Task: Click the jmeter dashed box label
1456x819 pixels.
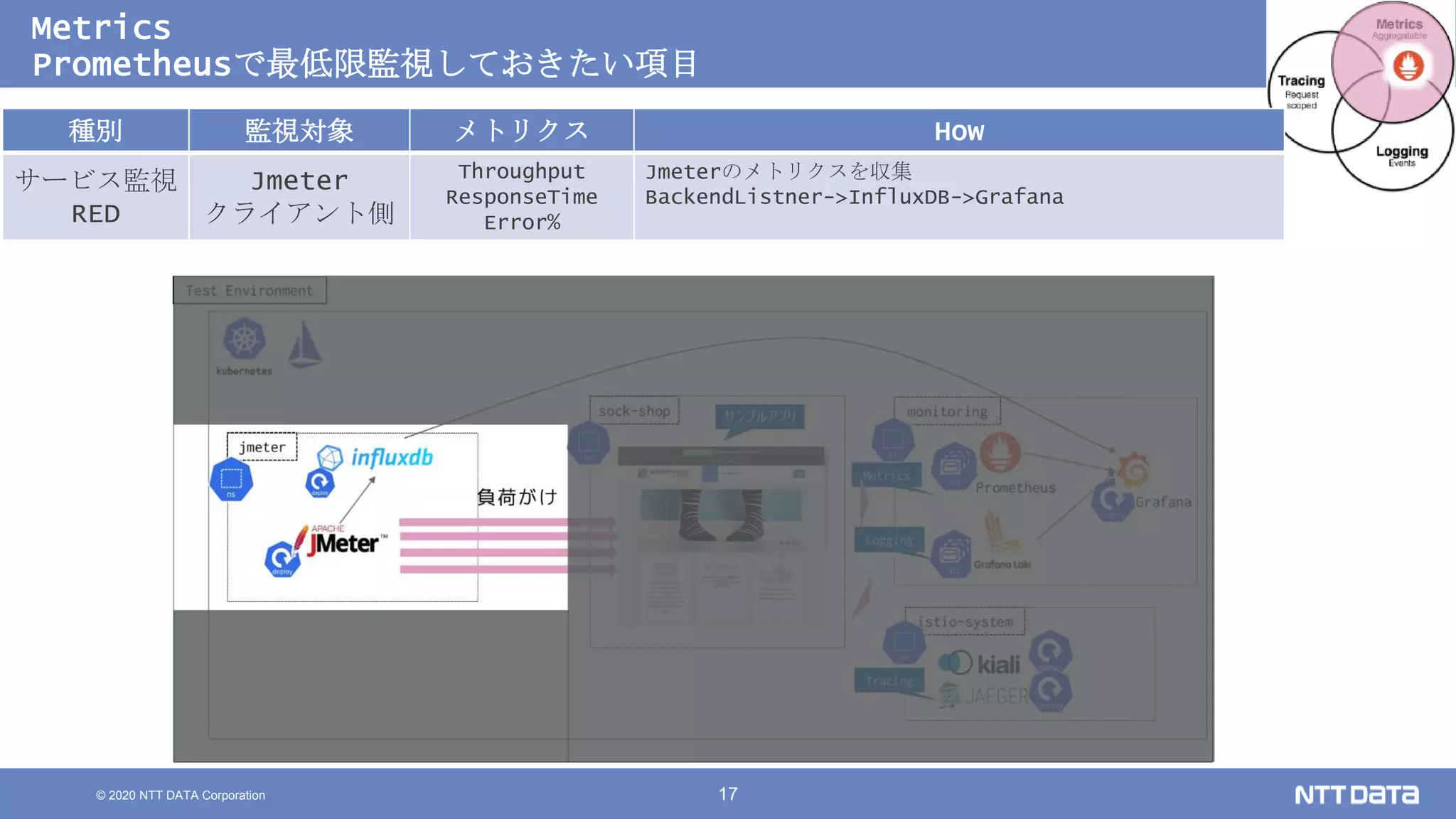Action: pyautogui.click(x=262, y=447)
